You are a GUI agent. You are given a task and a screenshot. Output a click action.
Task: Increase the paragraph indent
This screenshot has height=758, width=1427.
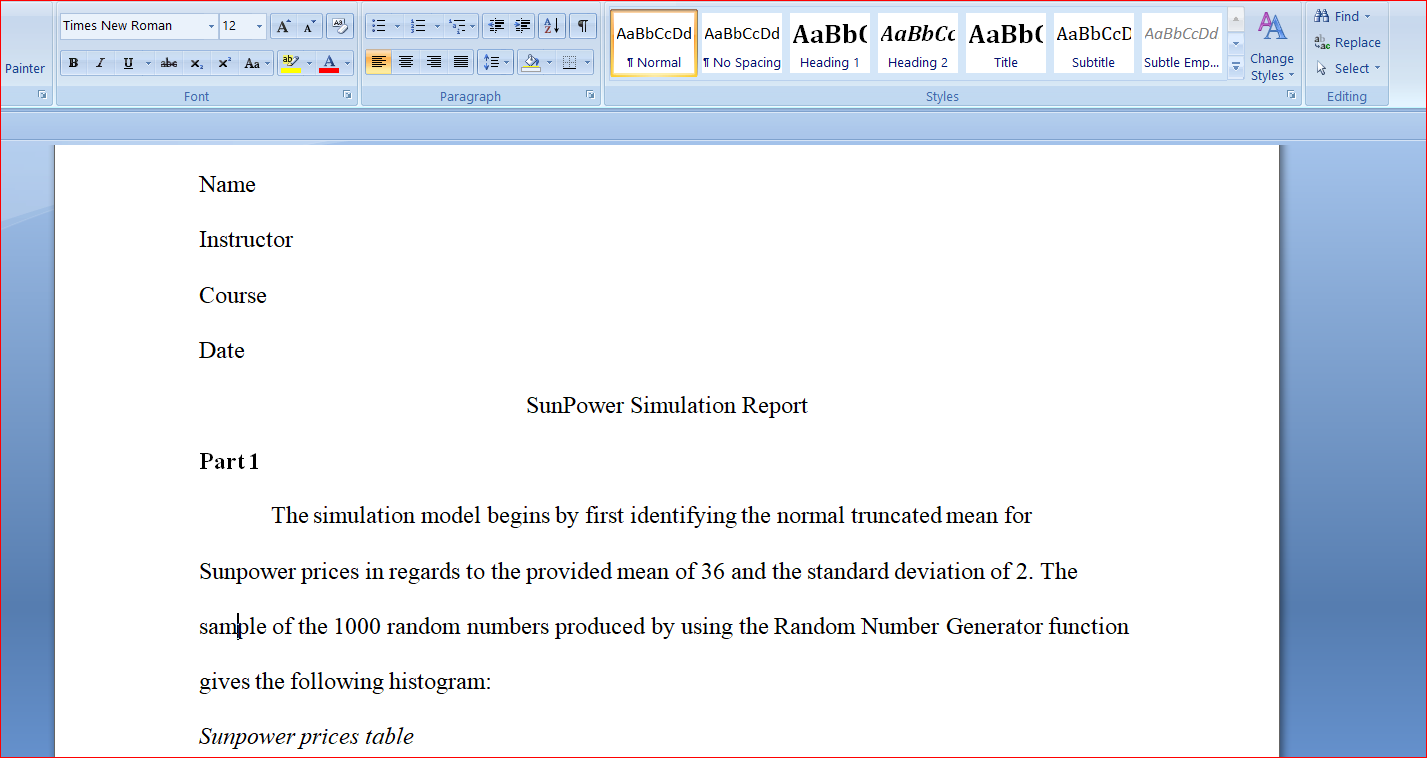click(x=522, y=26)
